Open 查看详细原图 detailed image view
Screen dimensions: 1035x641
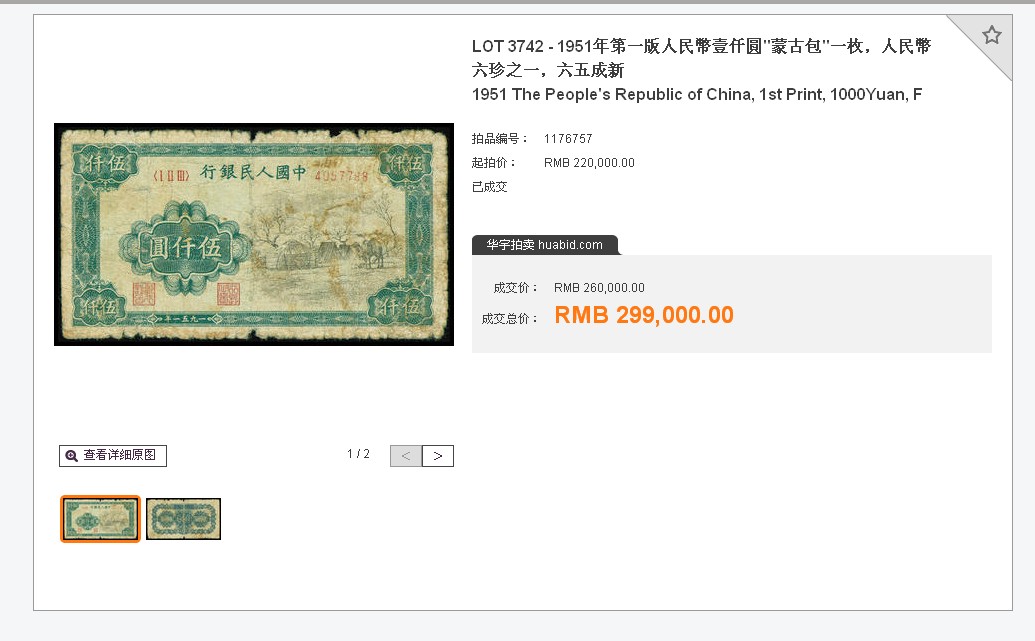point(113,455)
